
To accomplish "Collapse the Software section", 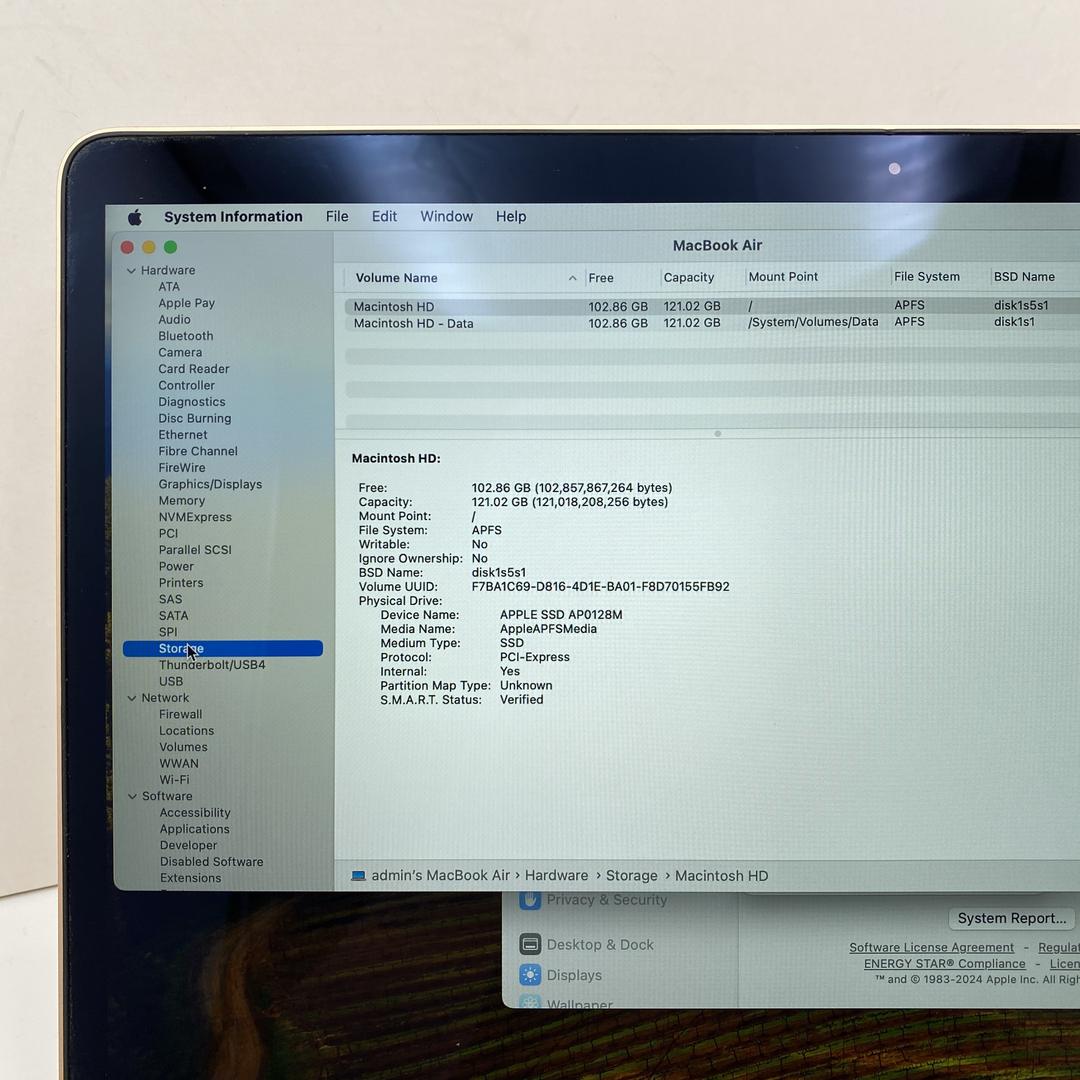I will pyautogui.click(x=132, y=796).
